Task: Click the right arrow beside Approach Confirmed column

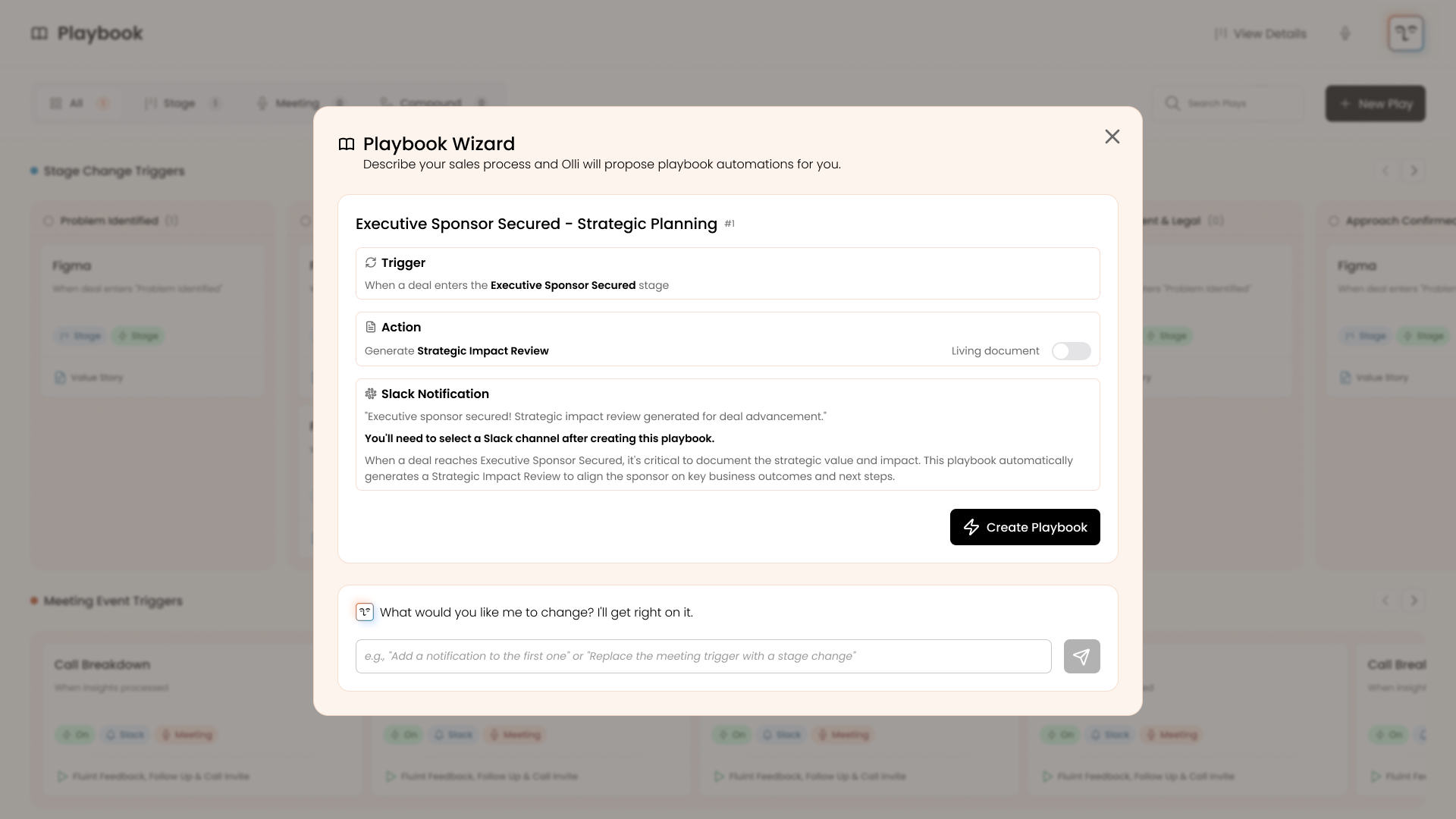Action: pos(1414,171)
